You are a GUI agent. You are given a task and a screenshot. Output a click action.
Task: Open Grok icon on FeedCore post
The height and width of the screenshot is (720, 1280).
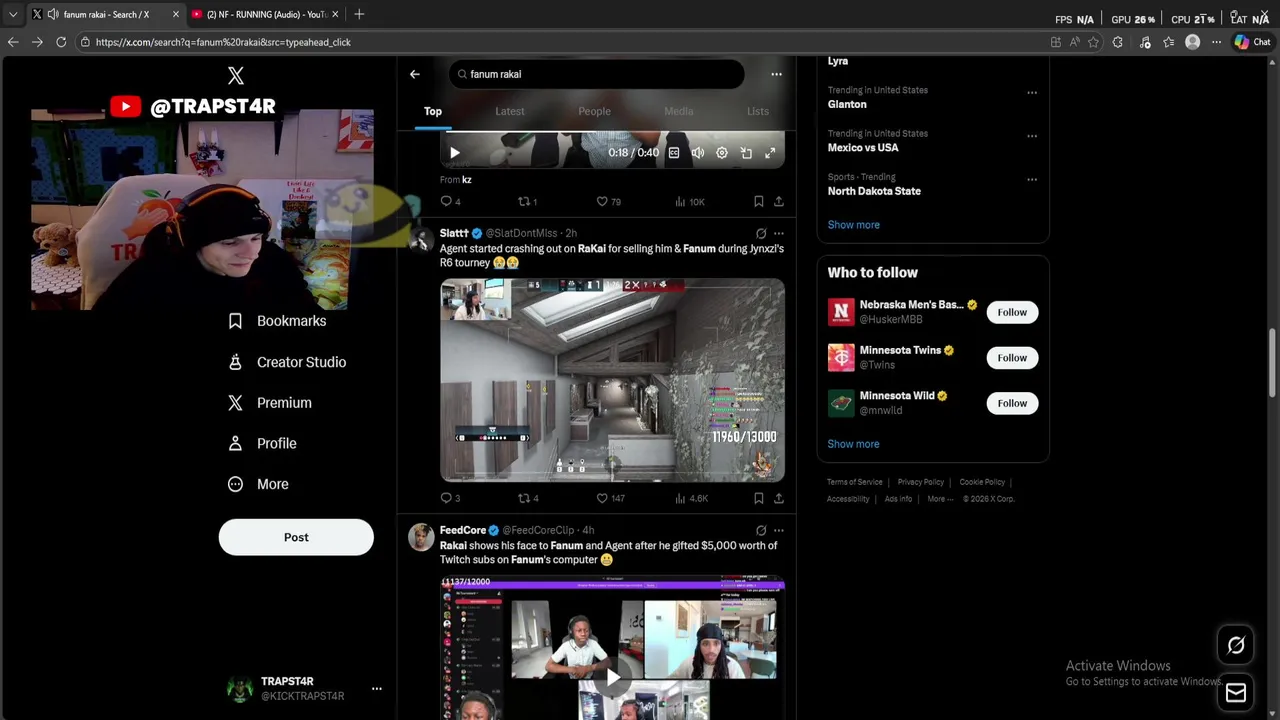coord(761,530)
